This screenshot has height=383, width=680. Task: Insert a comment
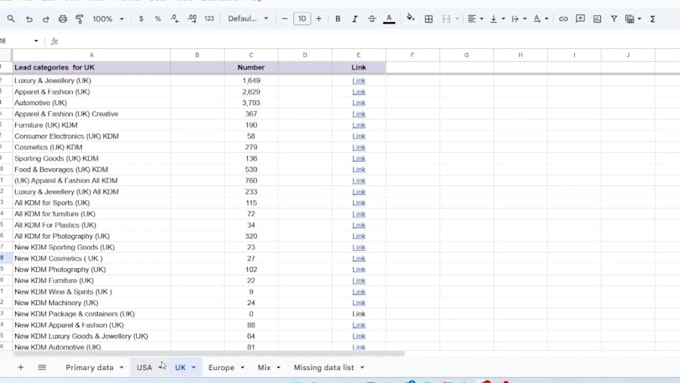580,19
